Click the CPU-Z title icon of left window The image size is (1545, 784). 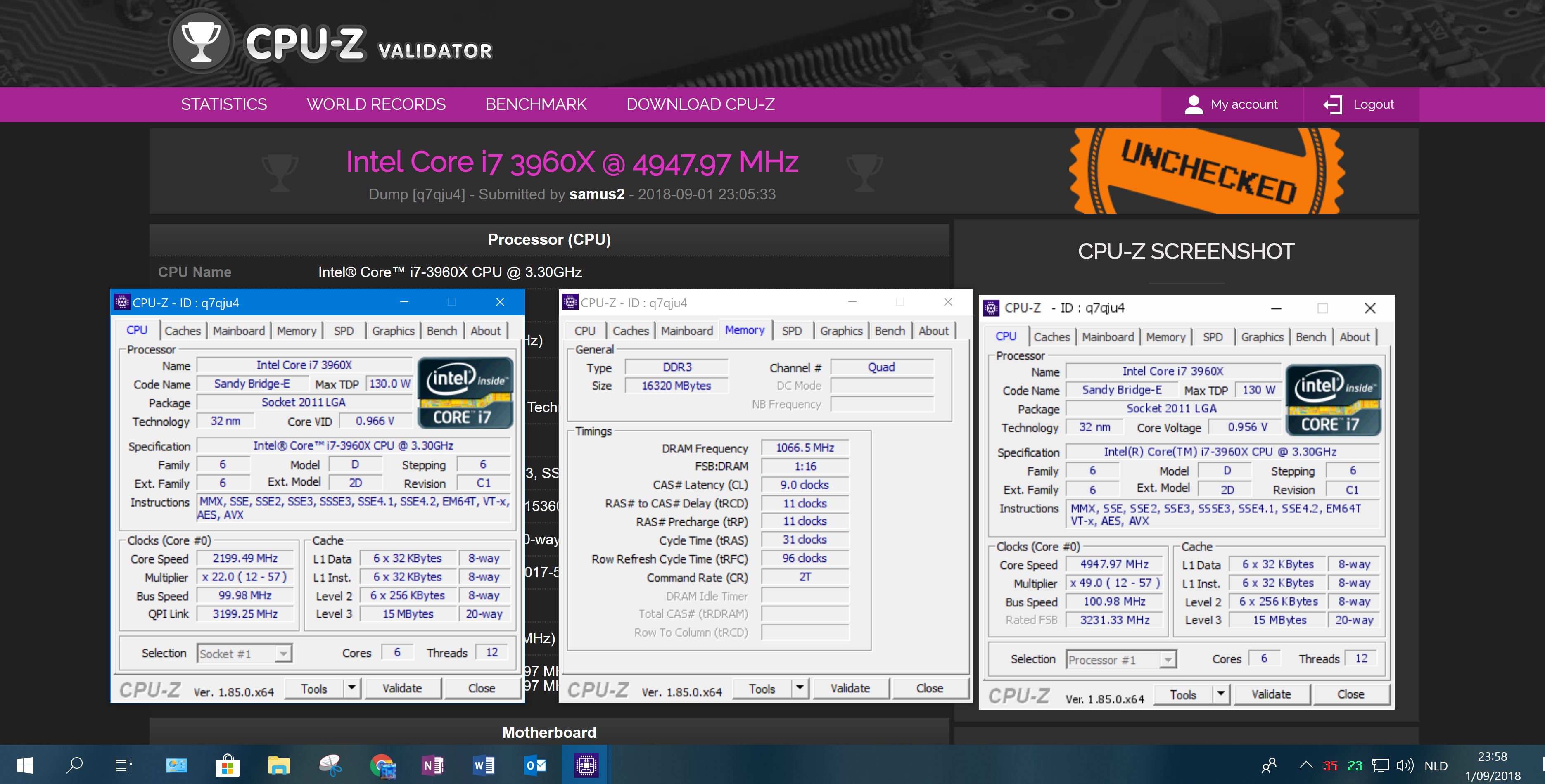coord(122,302)
